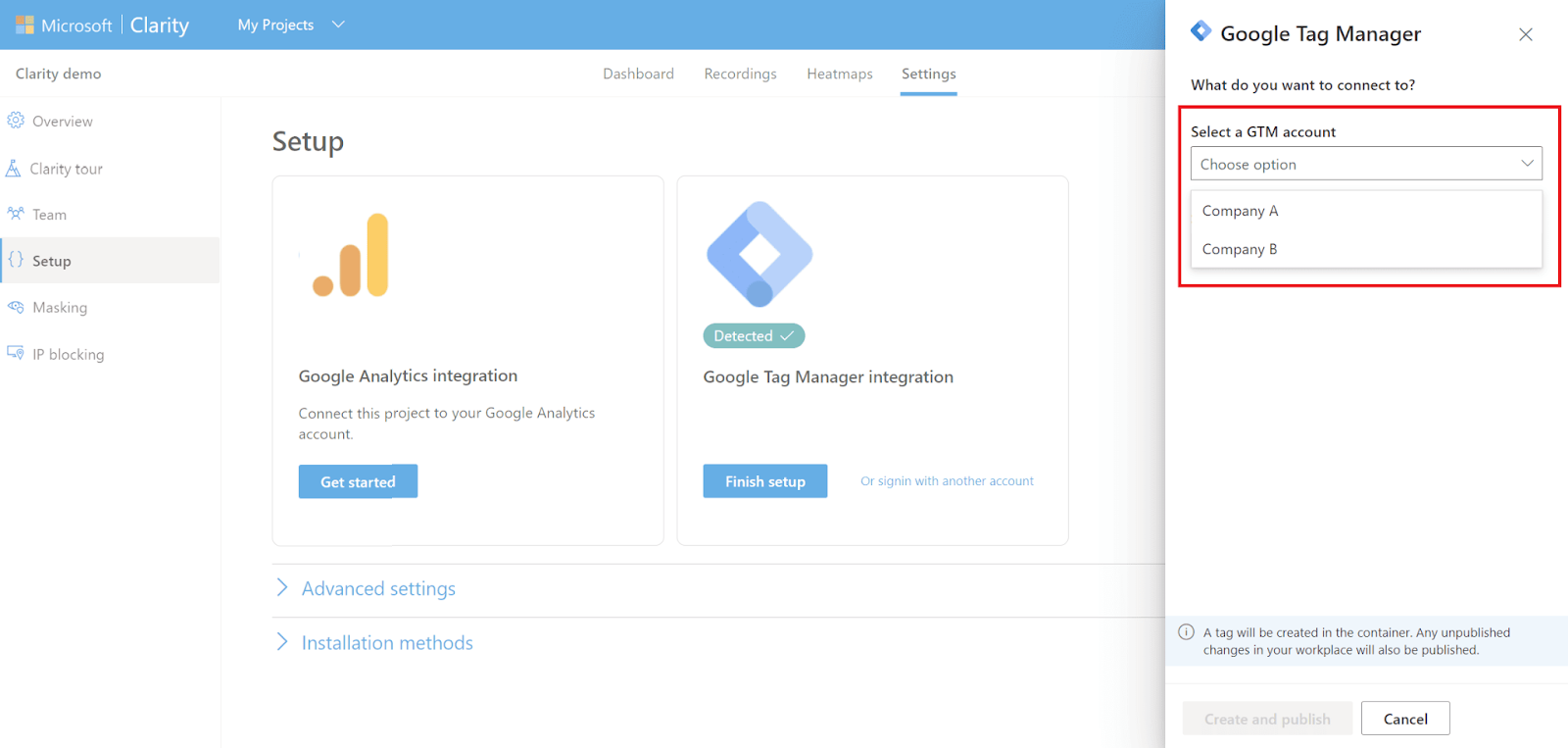The image size is (1568, 748).
Task: Click the Team people icon
Action: (16, 214)
